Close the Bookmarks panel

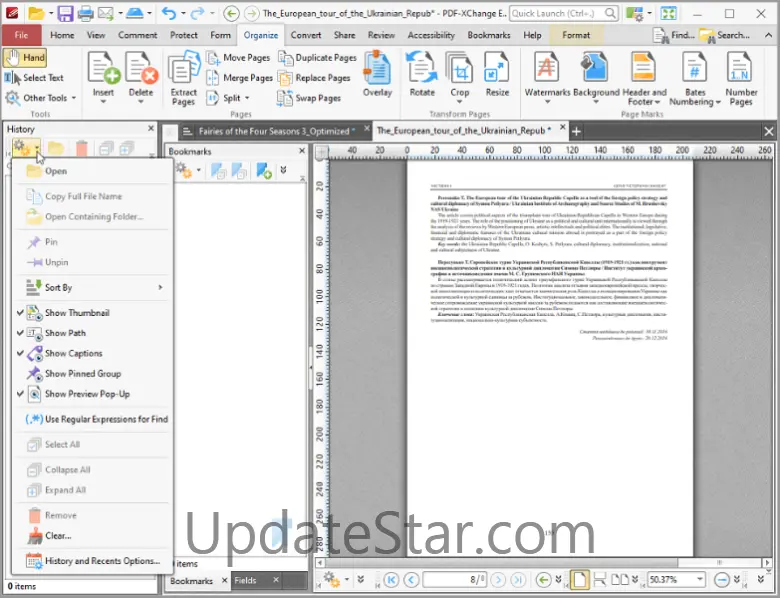pos(302,151)
